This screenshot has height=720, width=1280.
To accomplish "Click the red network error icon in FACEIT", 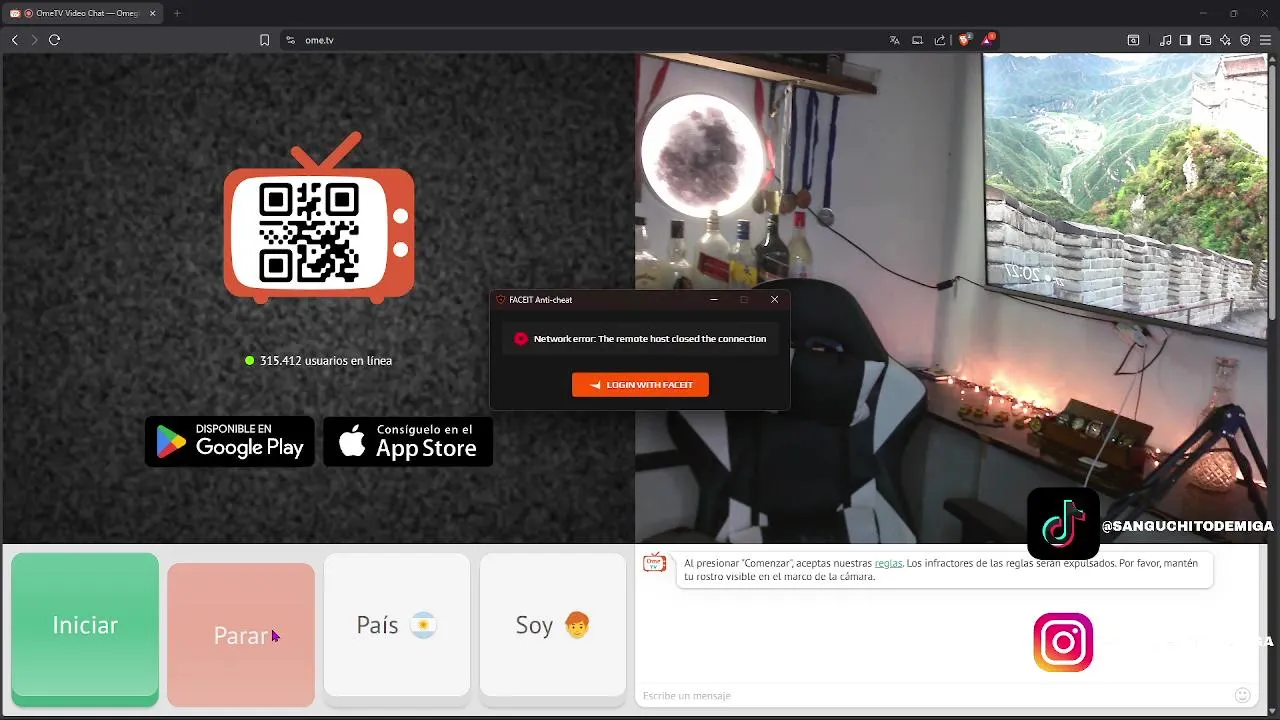I will (x=520, y=339).
